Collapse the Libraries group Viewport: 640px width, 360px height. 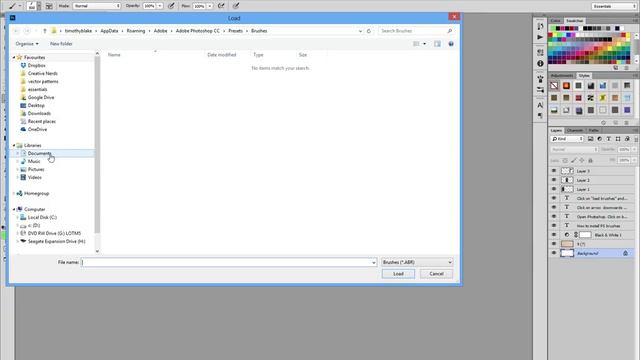[14, 145]
